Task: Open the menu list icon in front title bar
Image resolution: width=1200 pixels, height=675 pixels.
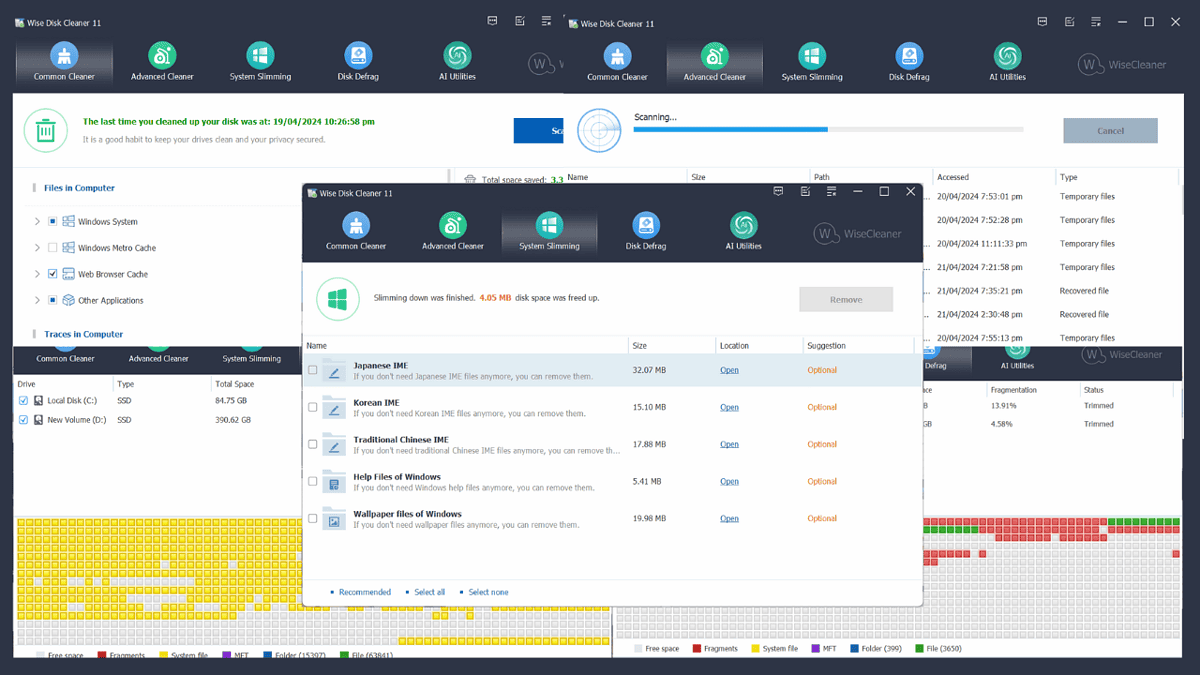Action: click(829, 191)
